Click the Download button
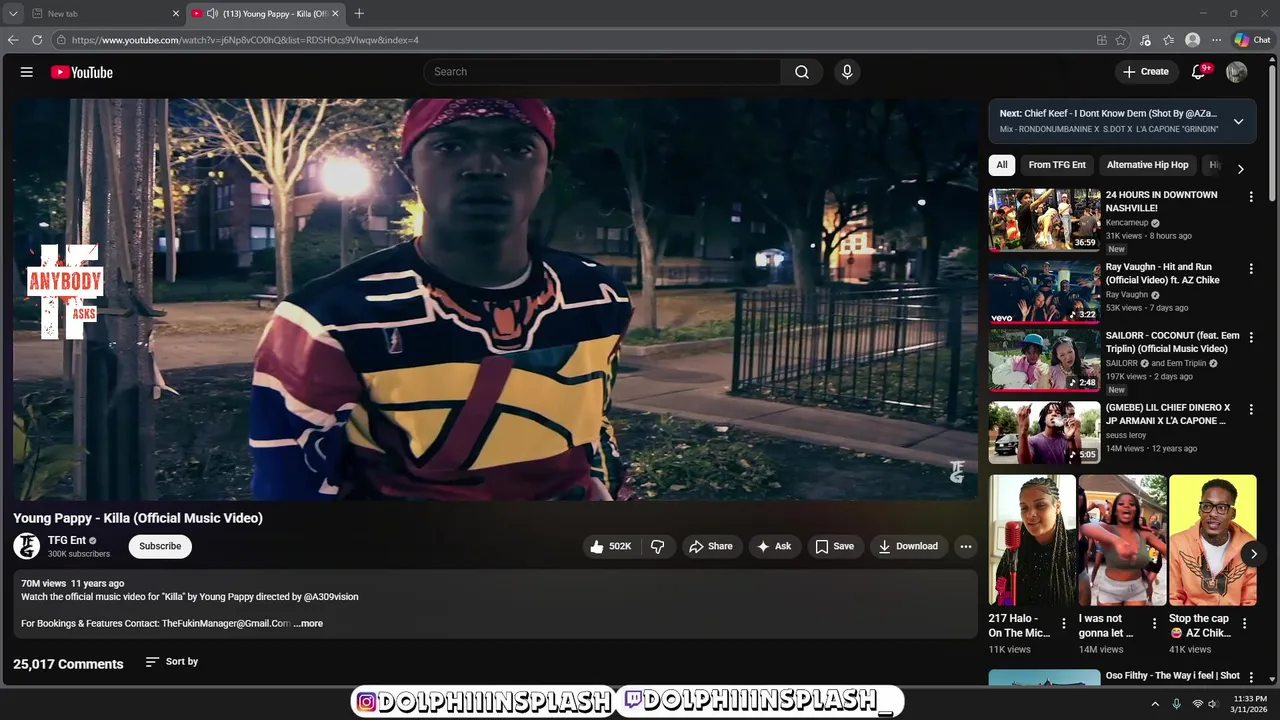 point(908,546)
